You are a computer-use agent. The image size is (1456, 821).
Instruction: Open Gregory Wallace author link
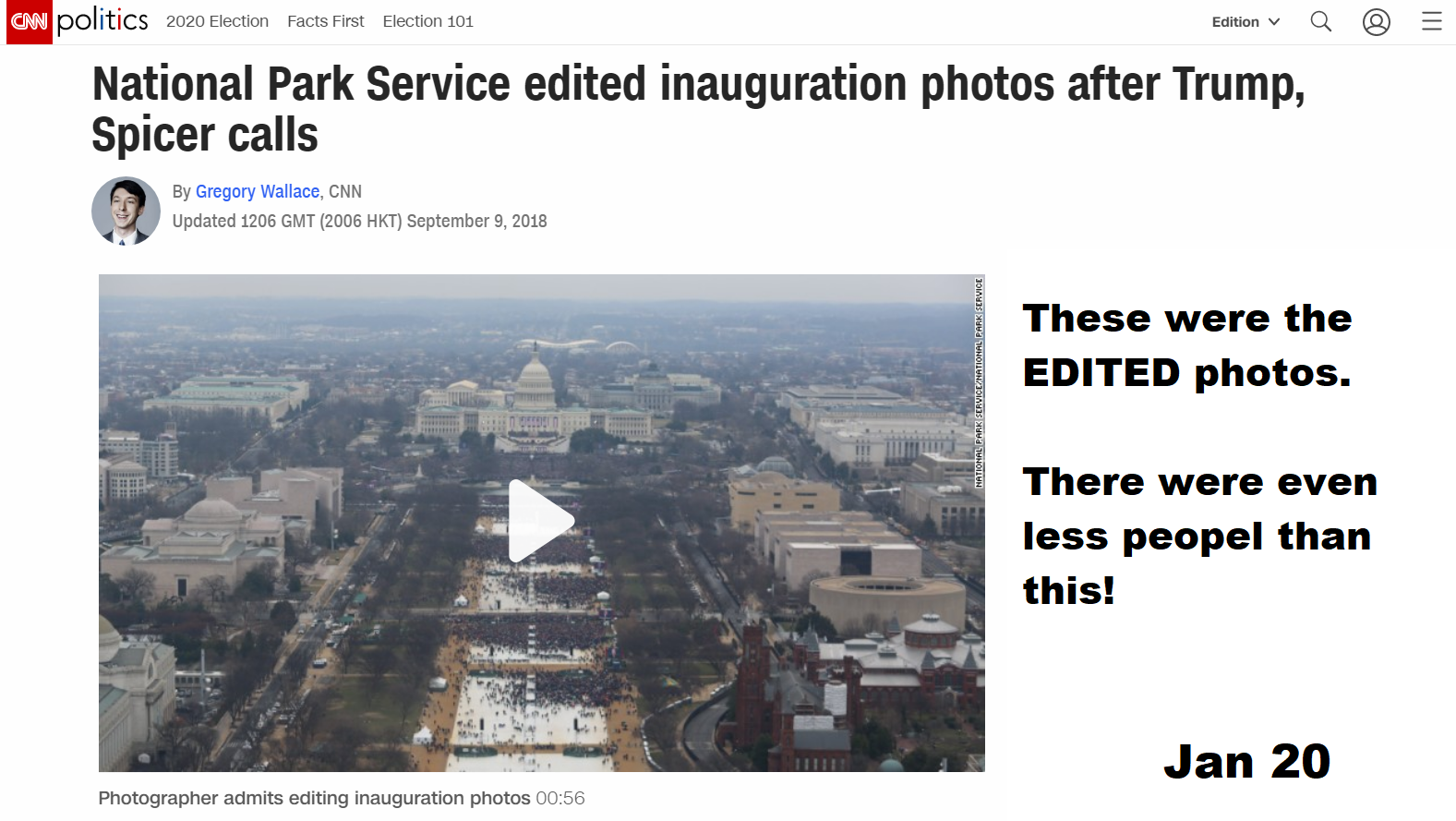pos(258,191)
